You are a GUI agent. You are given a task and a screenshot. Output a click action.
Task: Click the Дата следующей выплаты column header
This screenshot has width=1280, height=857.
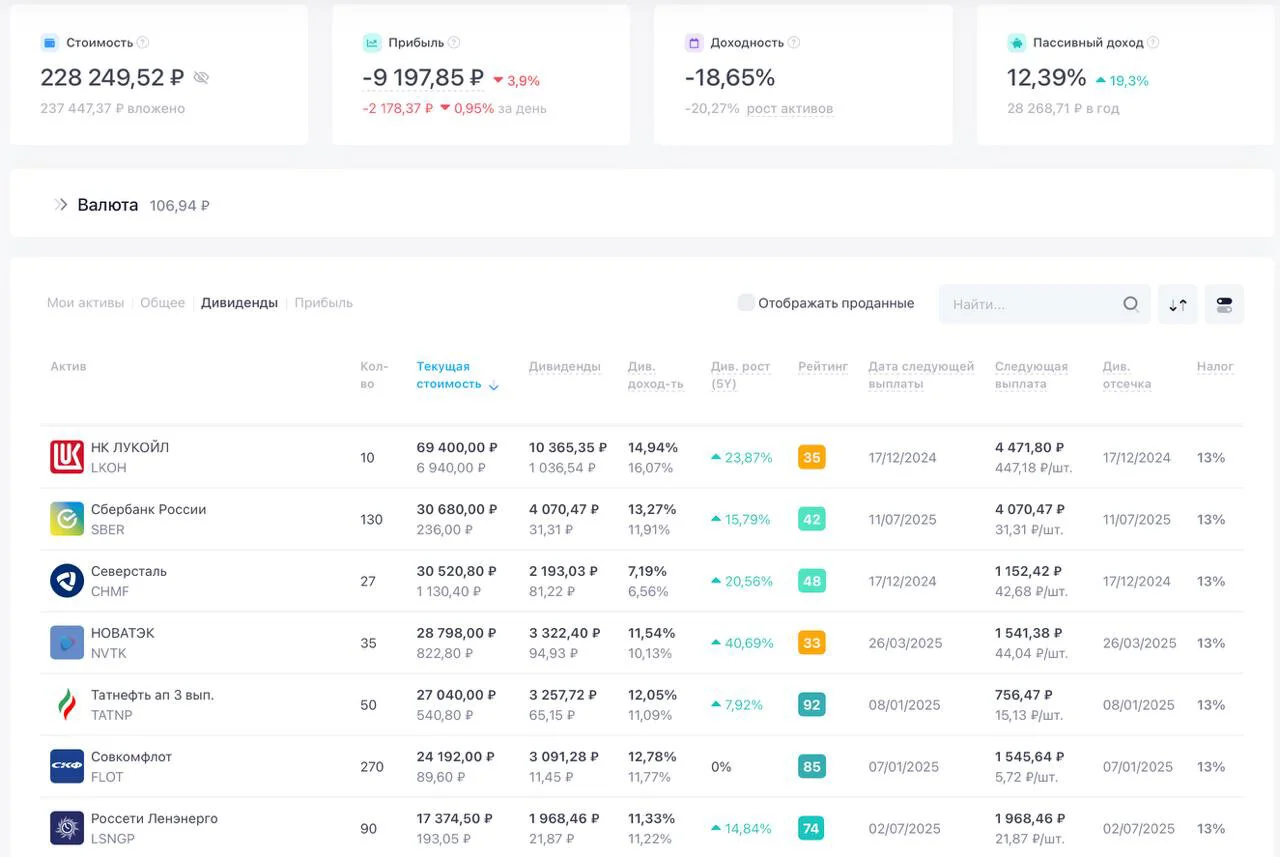click(x=921, y=375)
